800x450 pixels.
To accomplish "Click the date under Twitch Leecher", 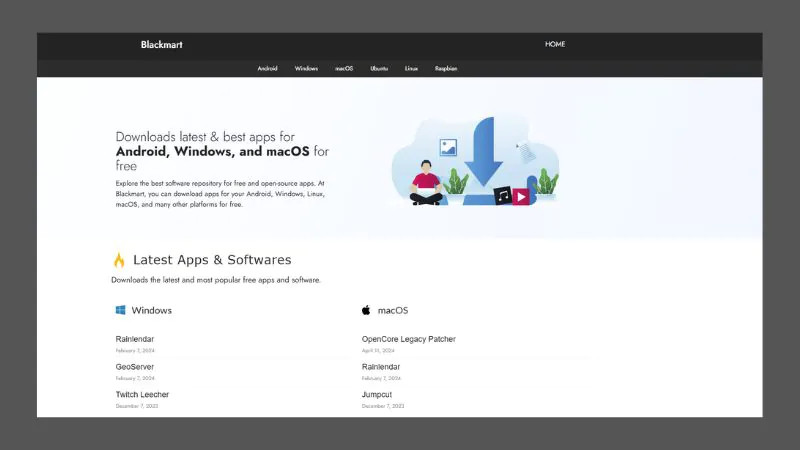I will 137,406.
